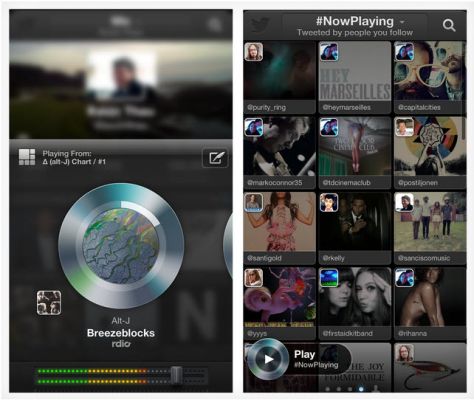Tap the small band photo thumbnail
The image size is (474, 400).
click(49, 303)
